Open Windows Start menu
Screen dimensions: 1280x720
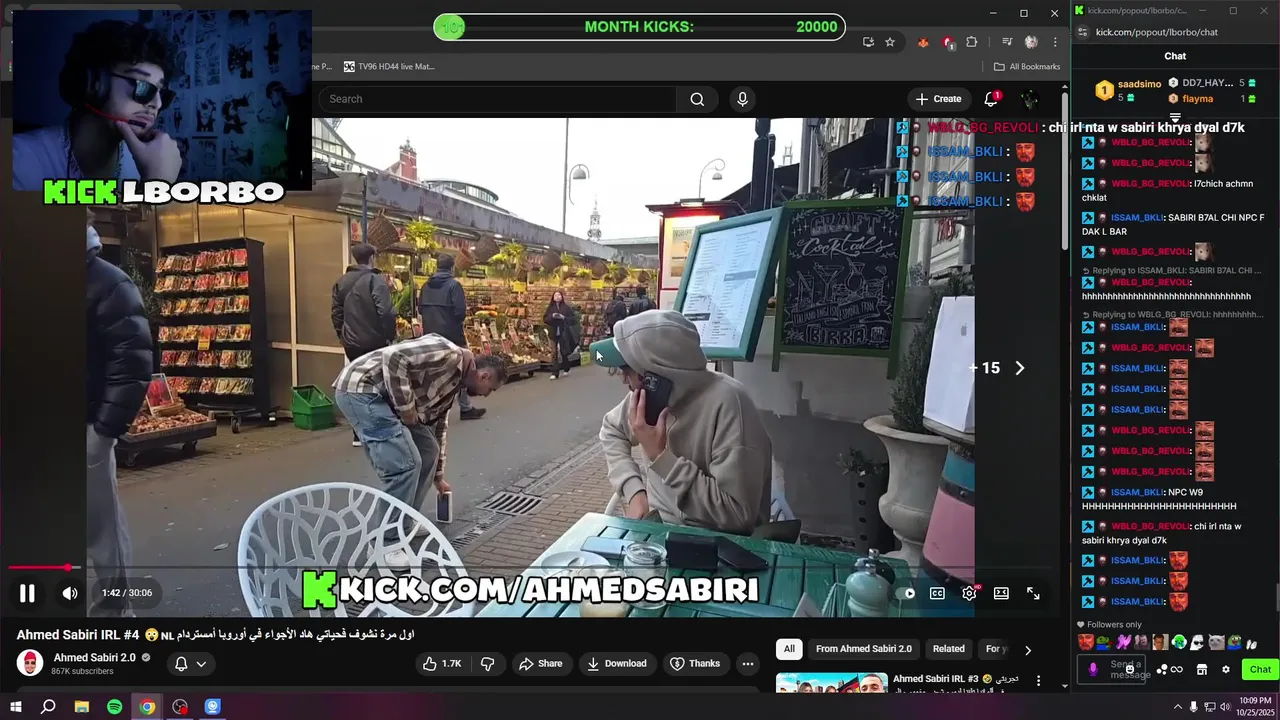16,707
